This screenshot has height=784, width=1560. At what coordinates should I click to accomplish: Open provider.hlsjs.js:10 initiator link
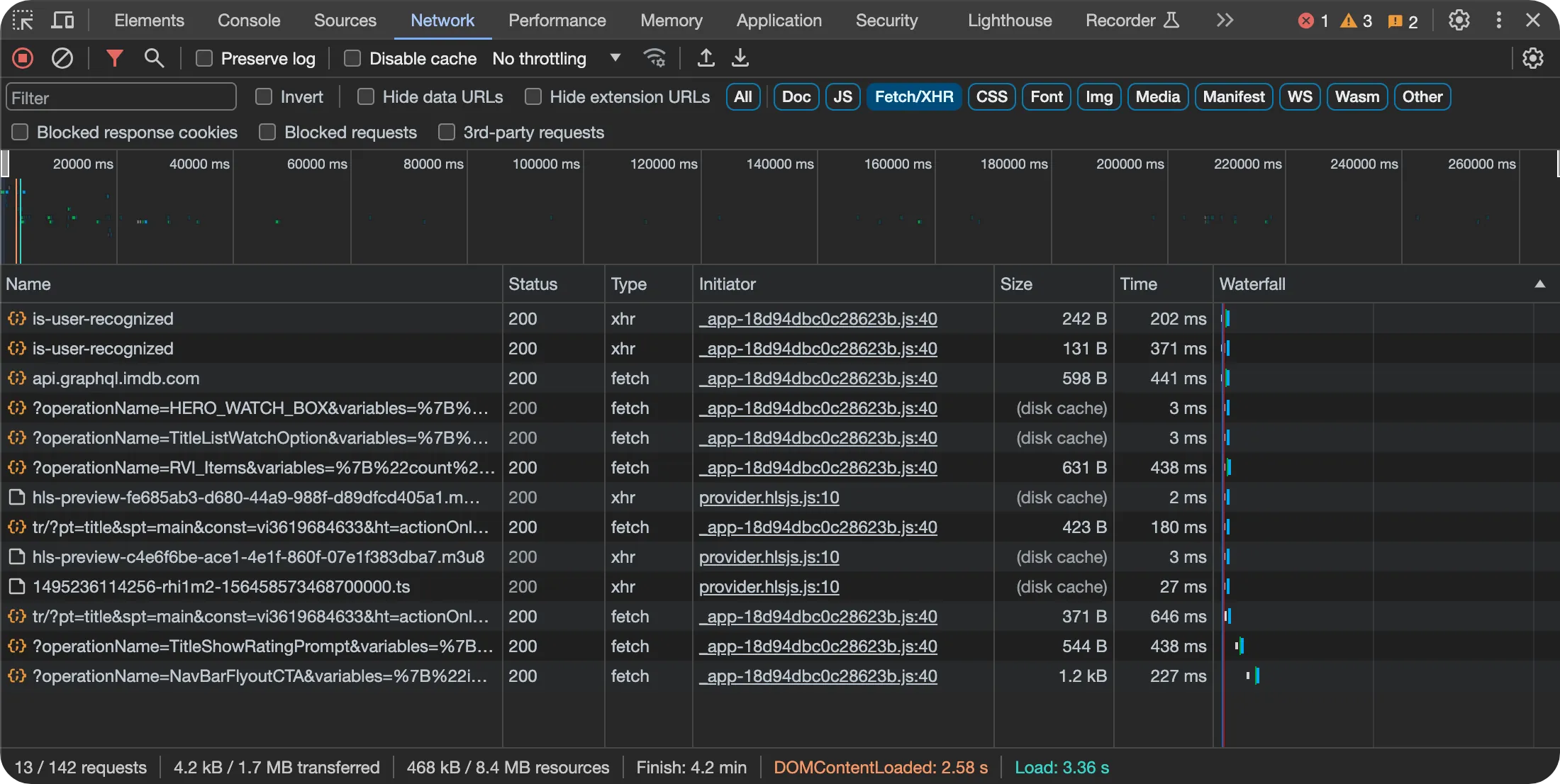coord(769,498)
